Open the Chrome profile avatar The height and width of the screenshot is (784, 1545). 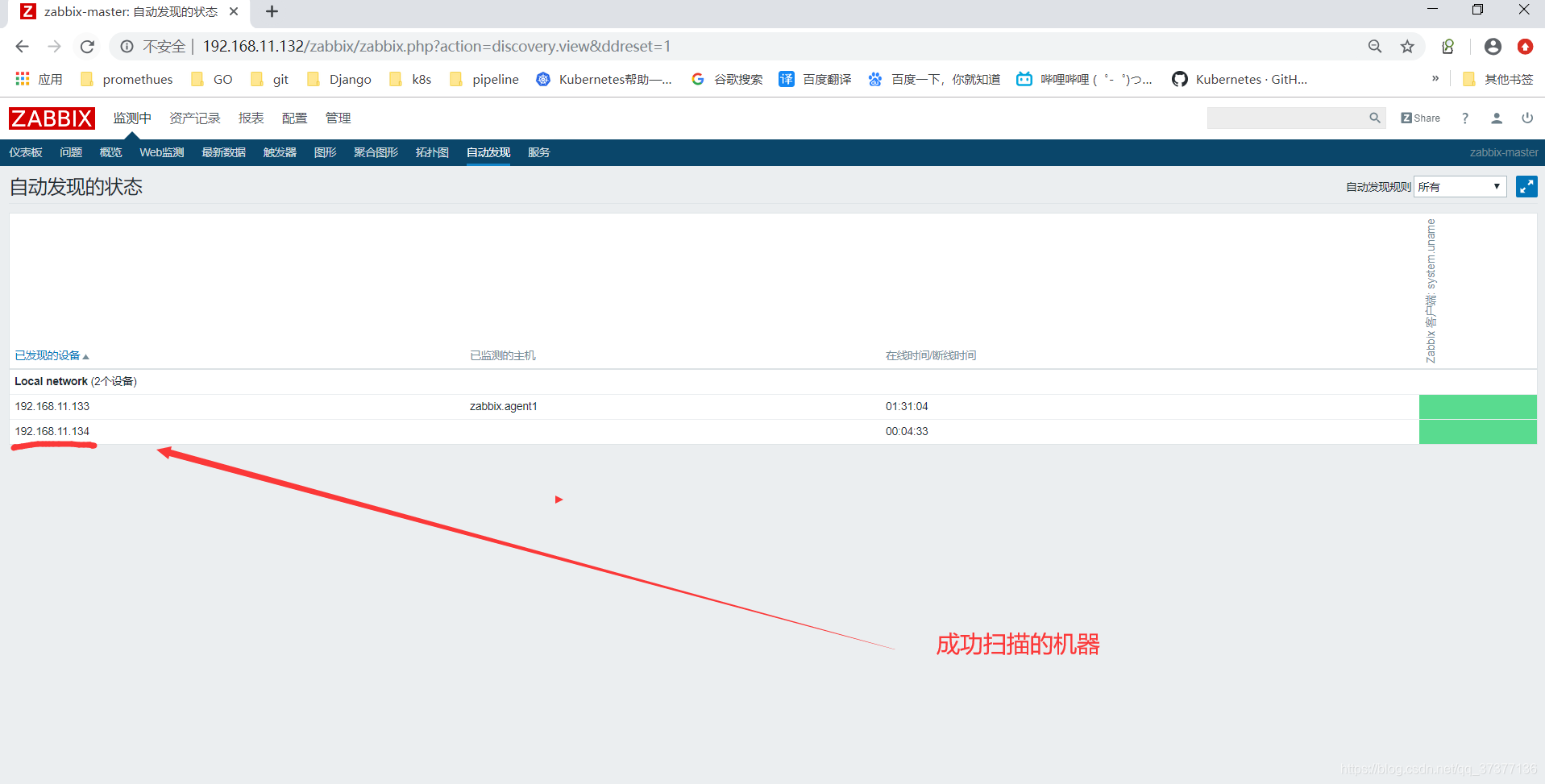1493,47
